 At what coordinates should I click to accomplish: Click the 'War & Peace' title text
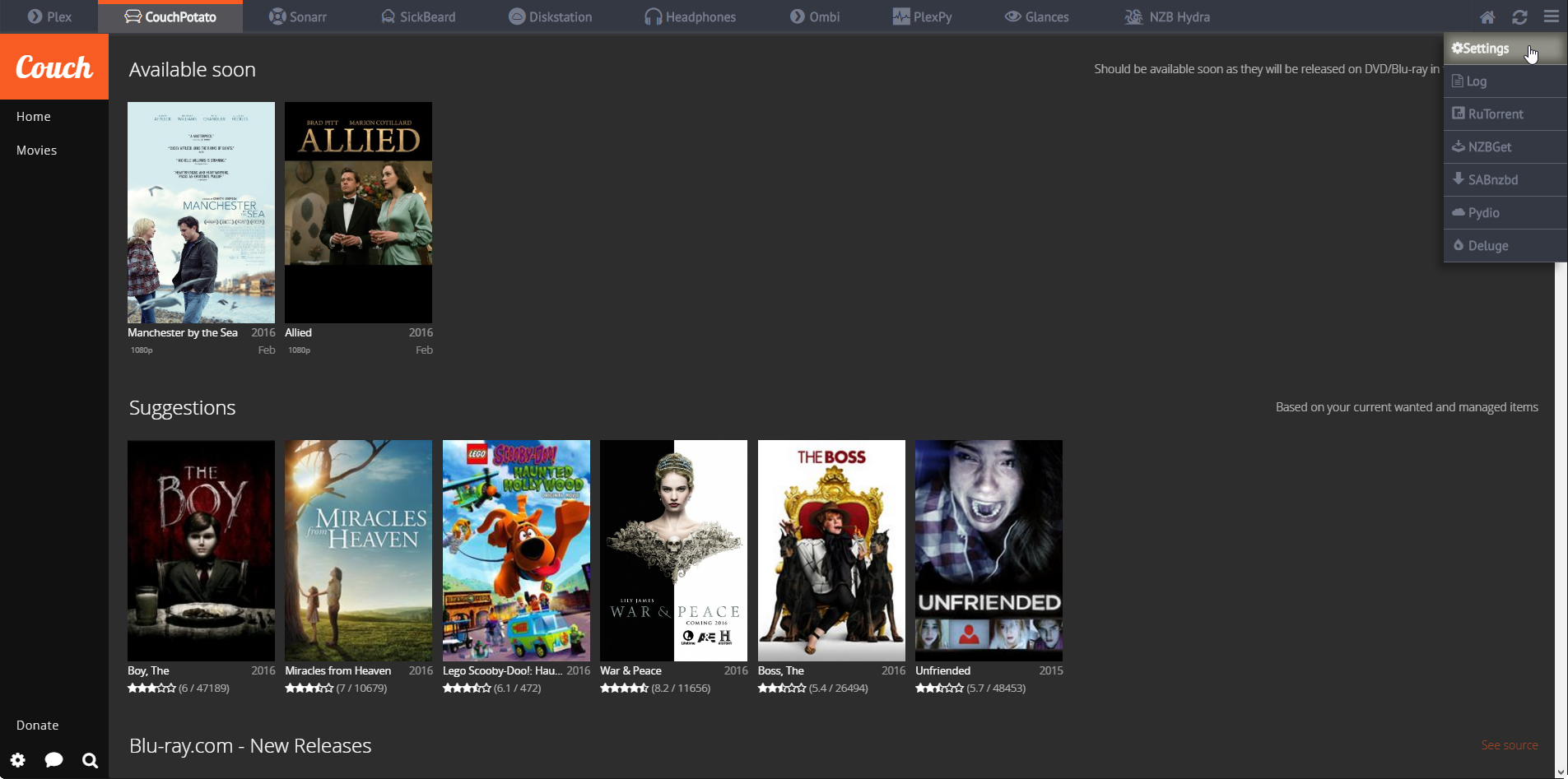pyautogui.click(x=630, y=670)
